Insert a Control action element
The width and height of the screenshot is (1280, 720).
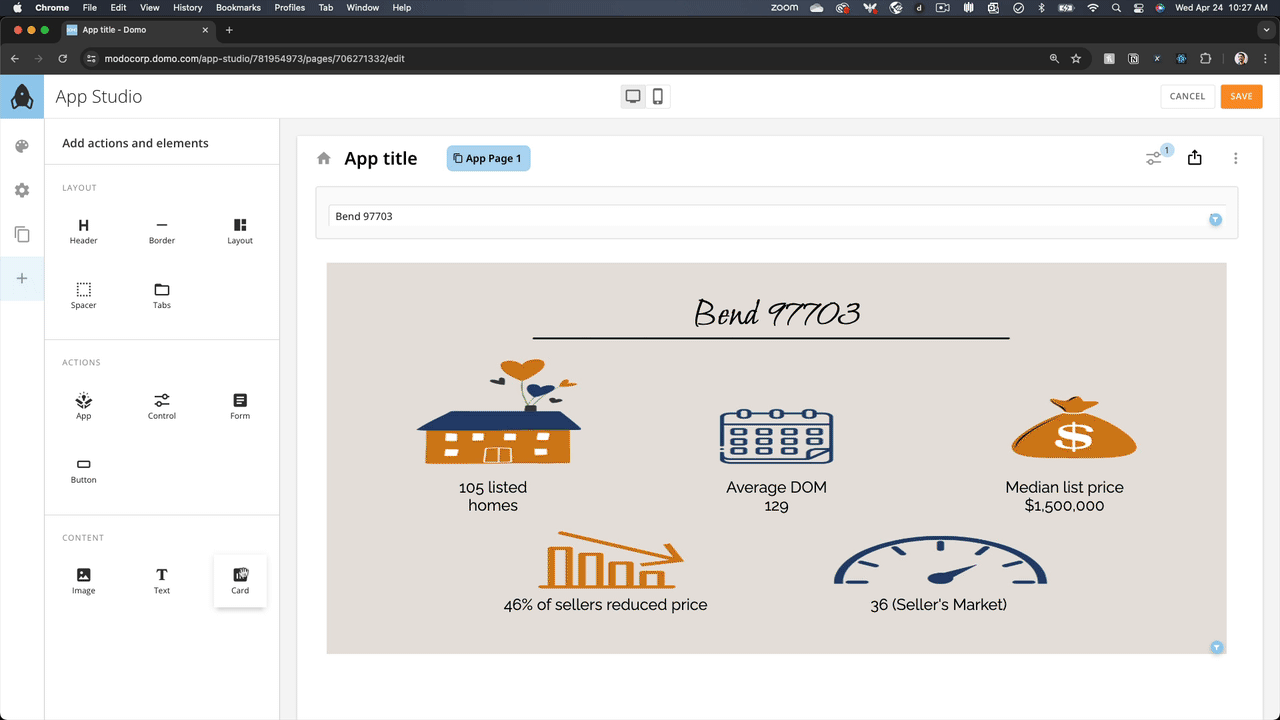pos(161,405)
